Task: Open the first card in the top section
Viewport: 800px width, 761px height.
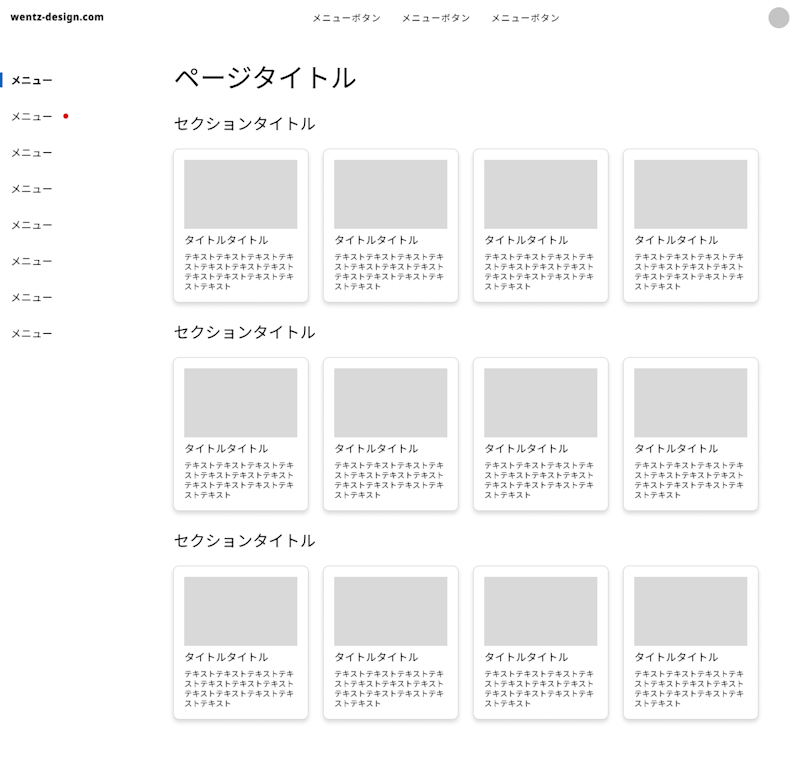Action: click(240, 224)
